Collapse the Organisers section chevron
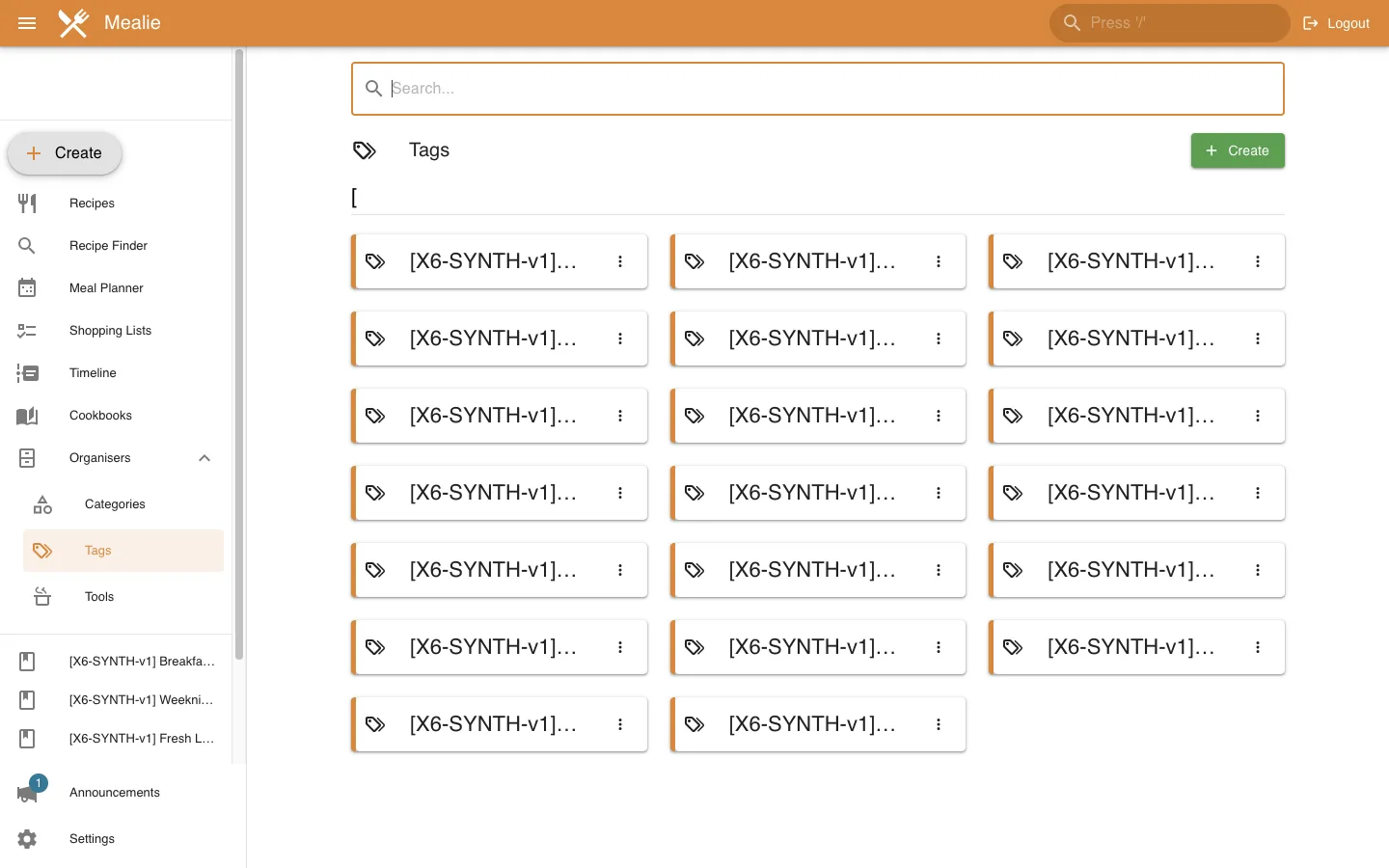 point(204,458)
